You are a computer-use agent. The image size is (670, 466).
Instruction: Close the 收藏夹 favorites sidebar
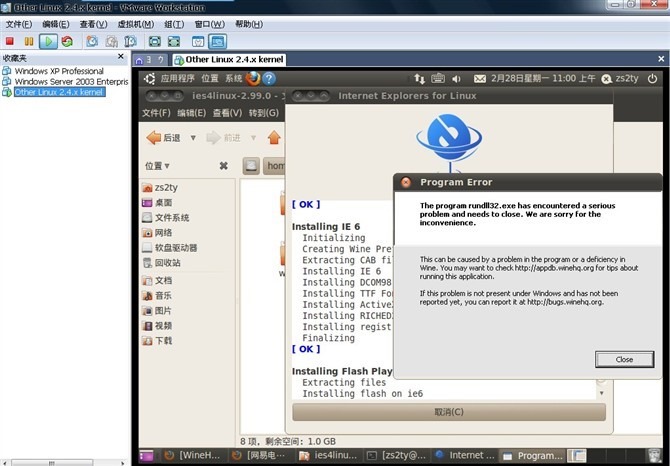(120, 56)
